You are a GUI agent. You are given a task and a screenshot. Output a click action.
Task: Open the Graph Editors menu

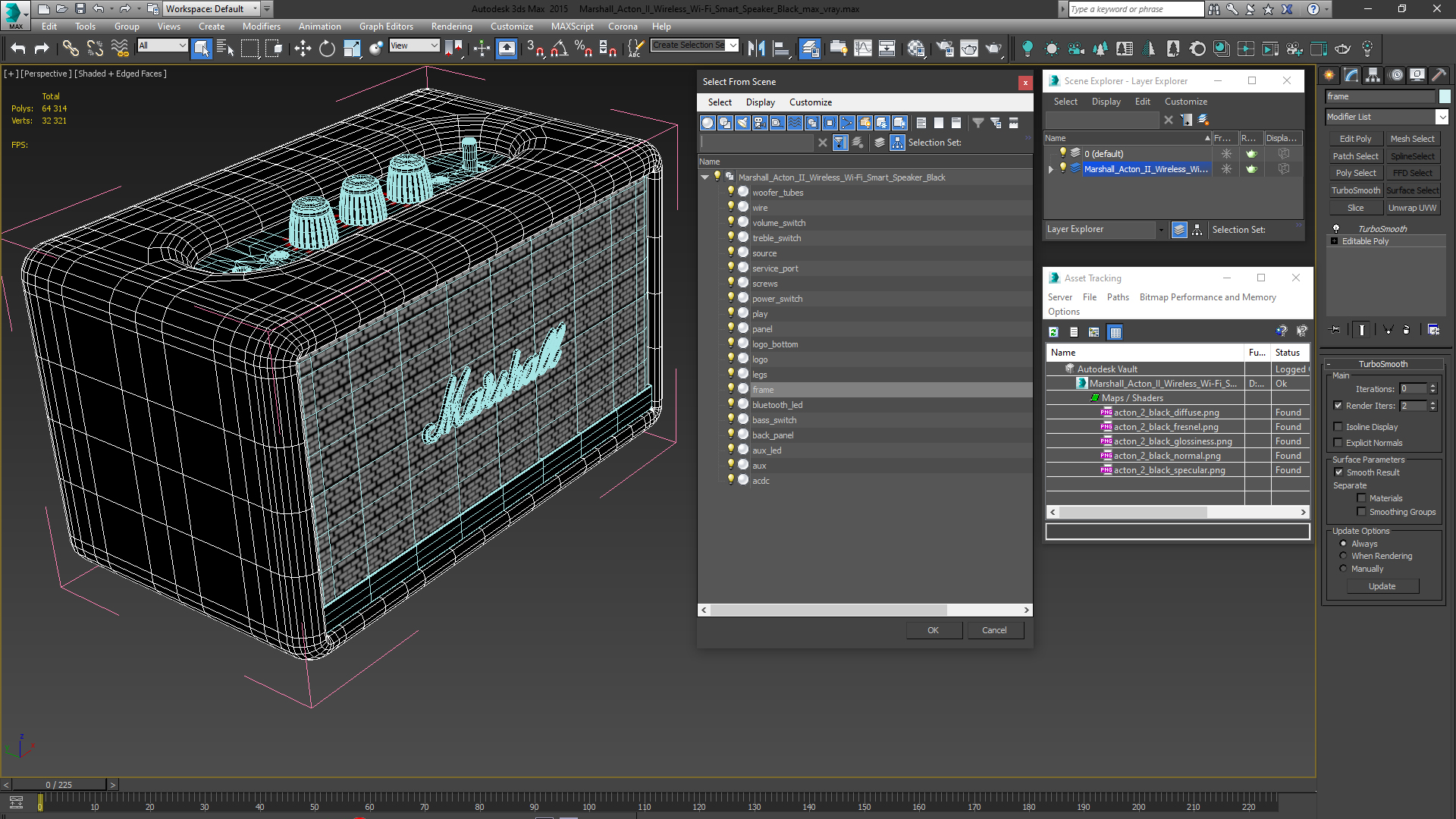[x=386, y=26]
